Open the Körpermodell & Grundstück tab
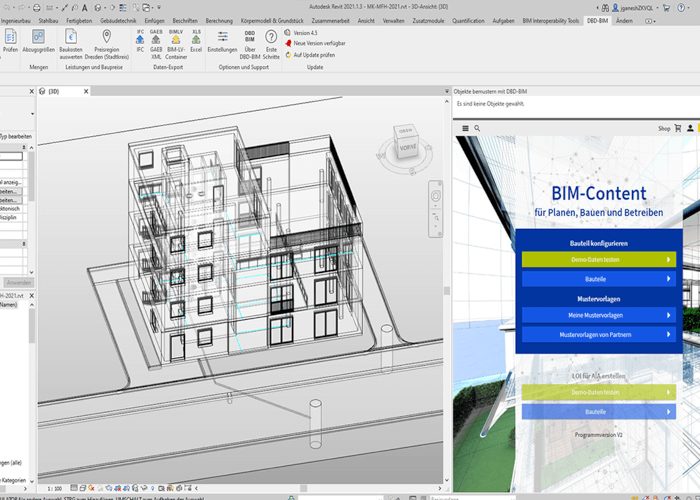The width and height of the screenshot is (700, 500). [272, 21]
